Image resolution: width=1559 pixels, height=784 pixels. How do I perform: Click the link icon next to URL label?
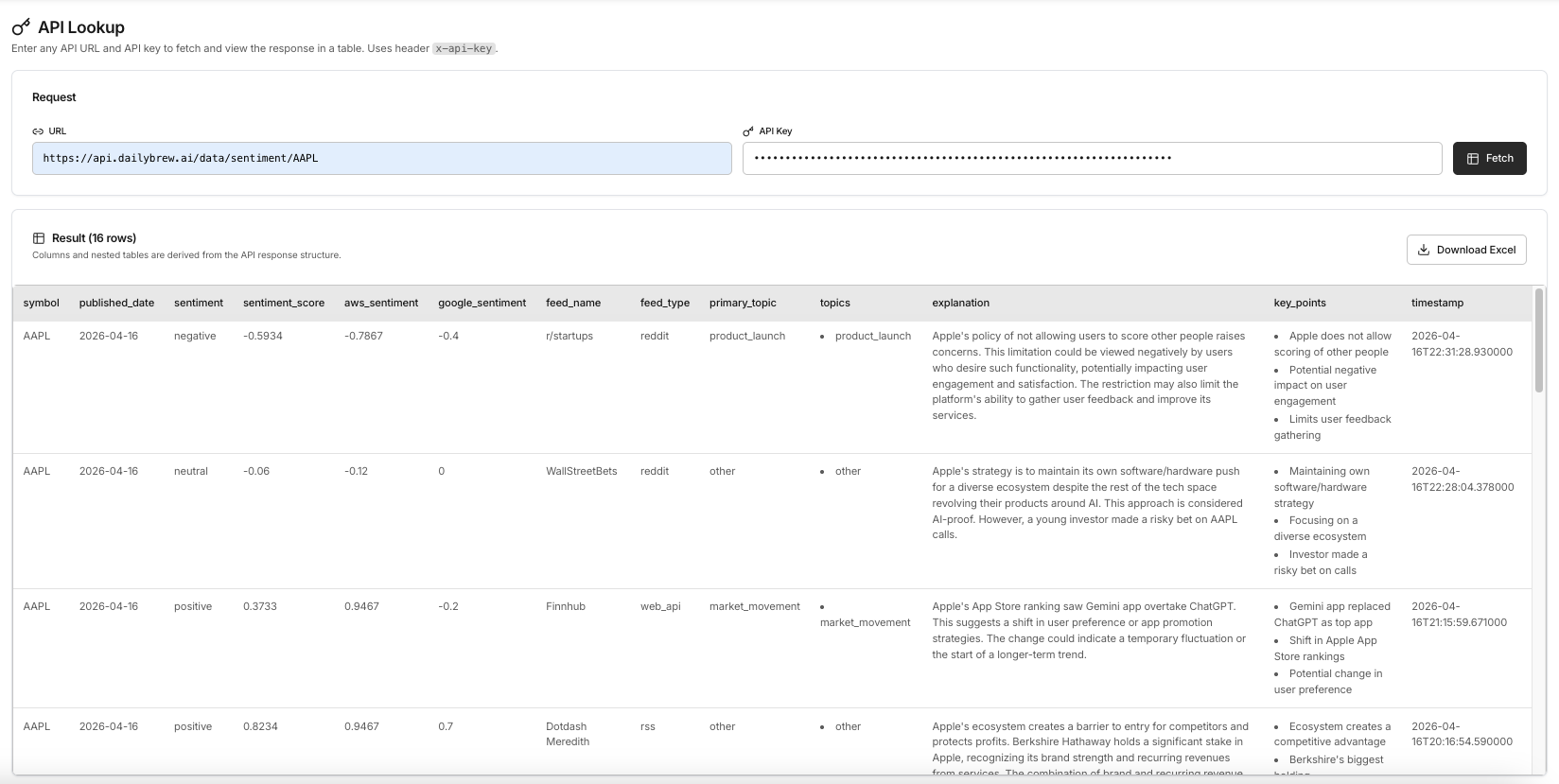point(38,131)
